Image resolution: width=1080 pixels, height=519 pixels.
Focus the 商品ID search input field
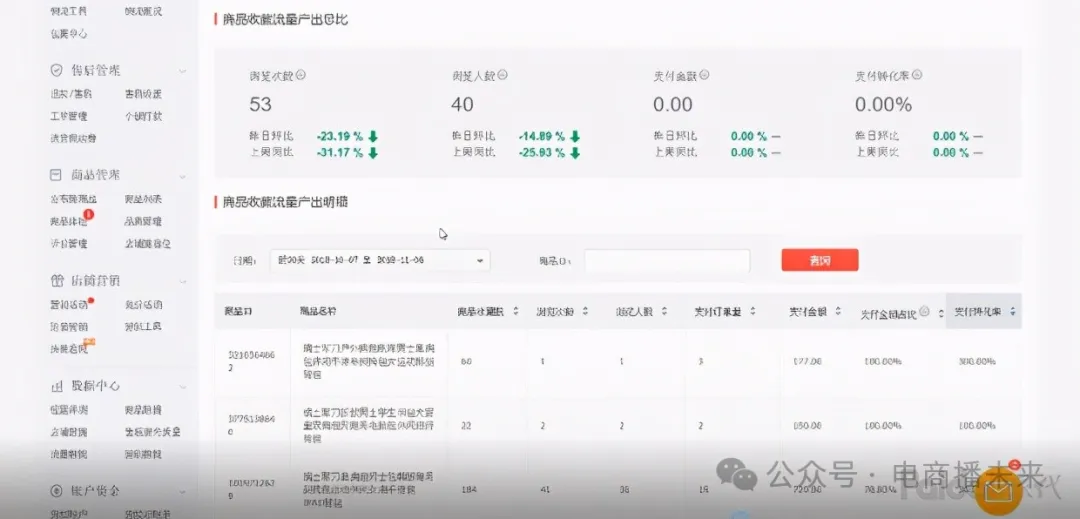(x=667, y=261)
